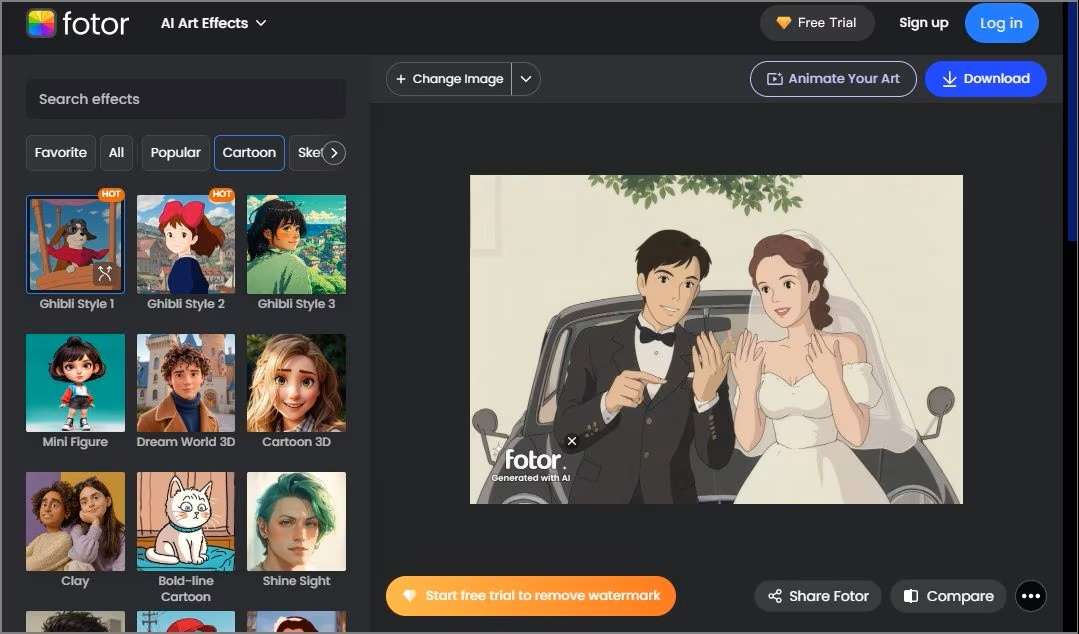Apply the Cartoon 3D effect
The width and height of the screenshot is (1079, 634).
(297, 383)
